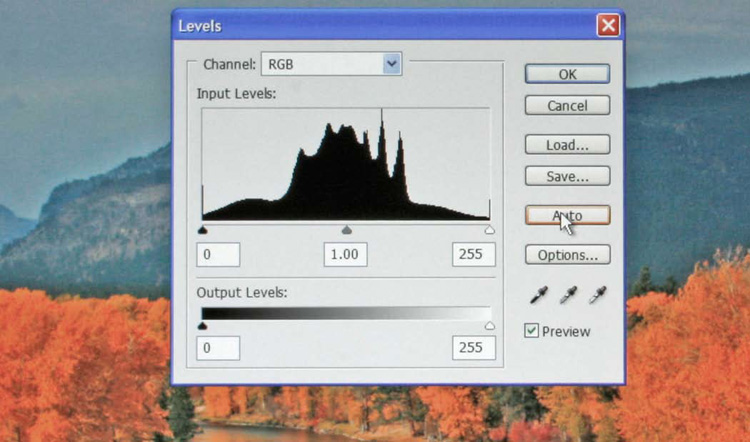Cancel the Levels dialog
This screenshot has width=750, height=442.
pos(567,105)
